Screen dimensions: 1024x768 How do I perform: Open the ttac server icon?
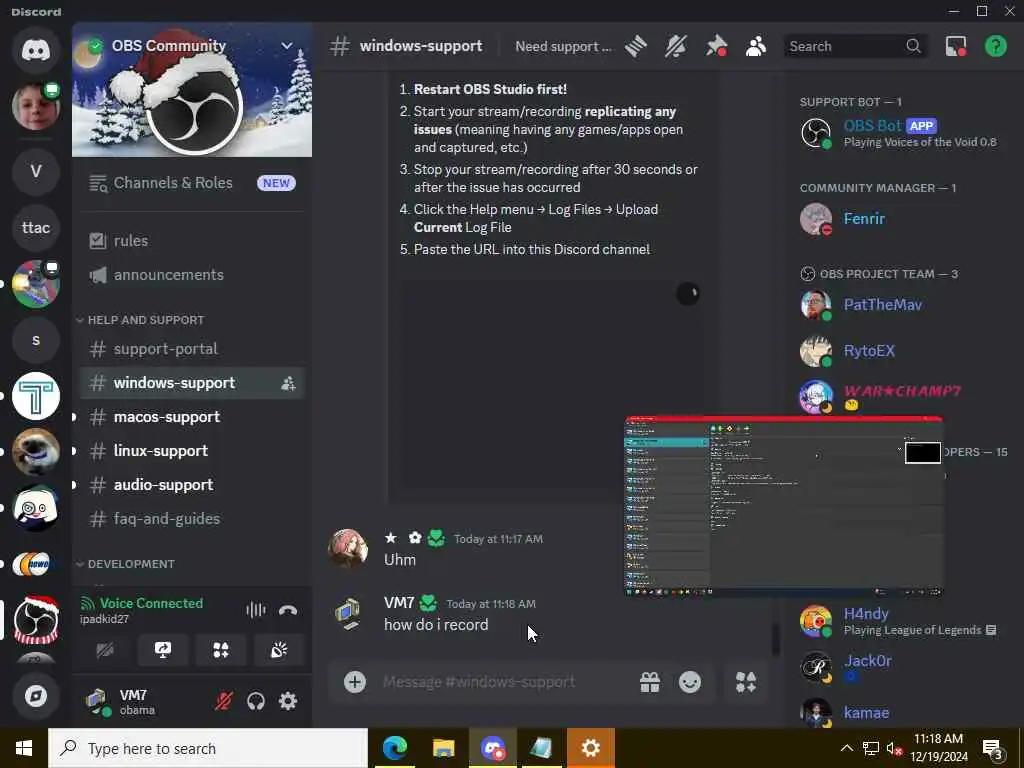(x=36, y=228)
